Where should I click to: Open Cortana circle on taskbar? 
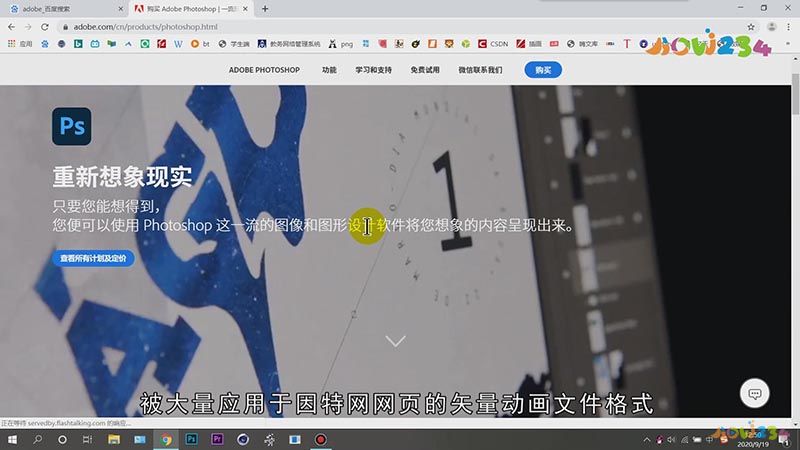[62, 439]
